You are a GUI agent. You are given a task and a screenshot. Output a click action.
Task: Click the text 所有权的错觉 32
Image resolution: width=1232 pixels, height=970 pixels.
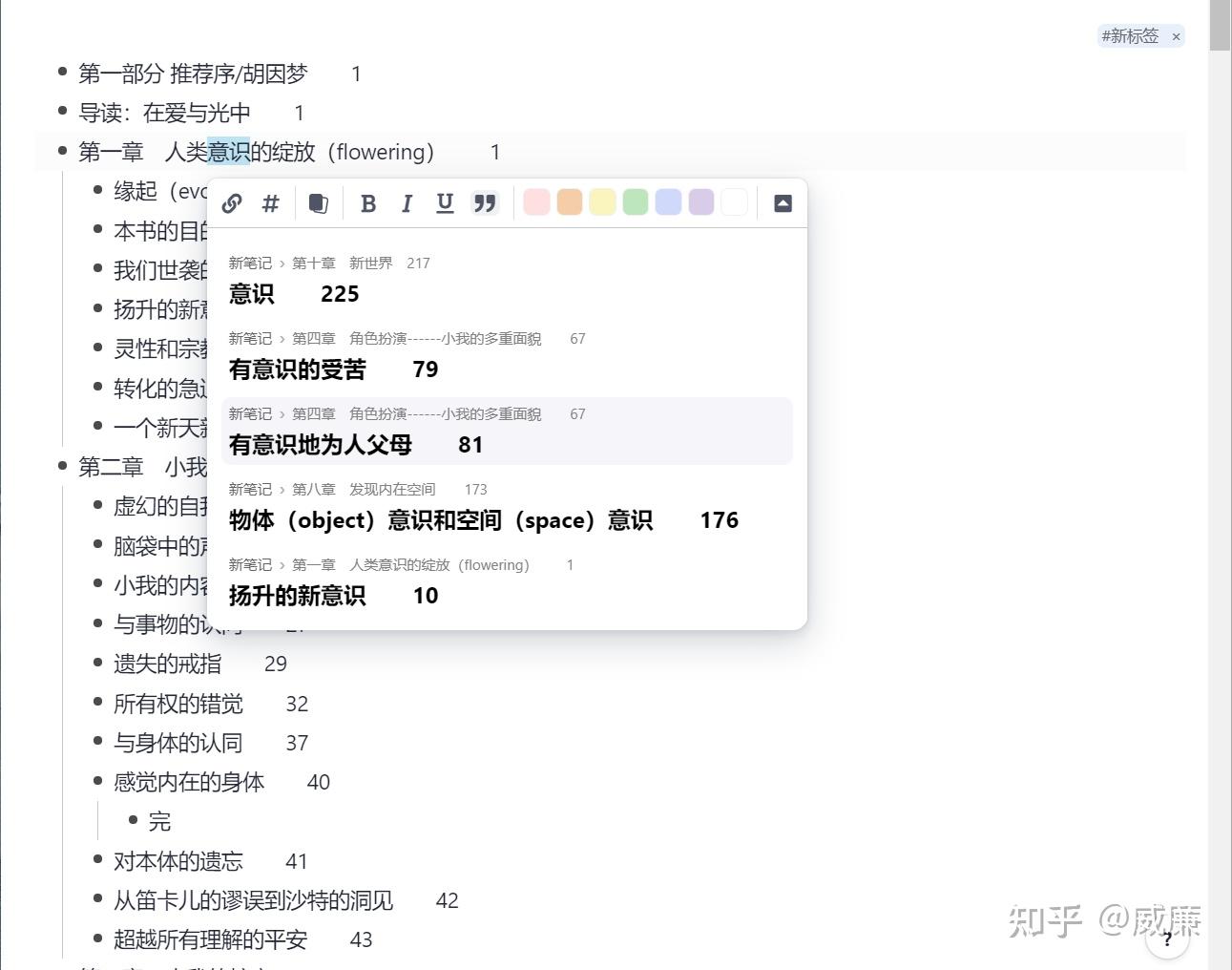(x=211, y=704)
